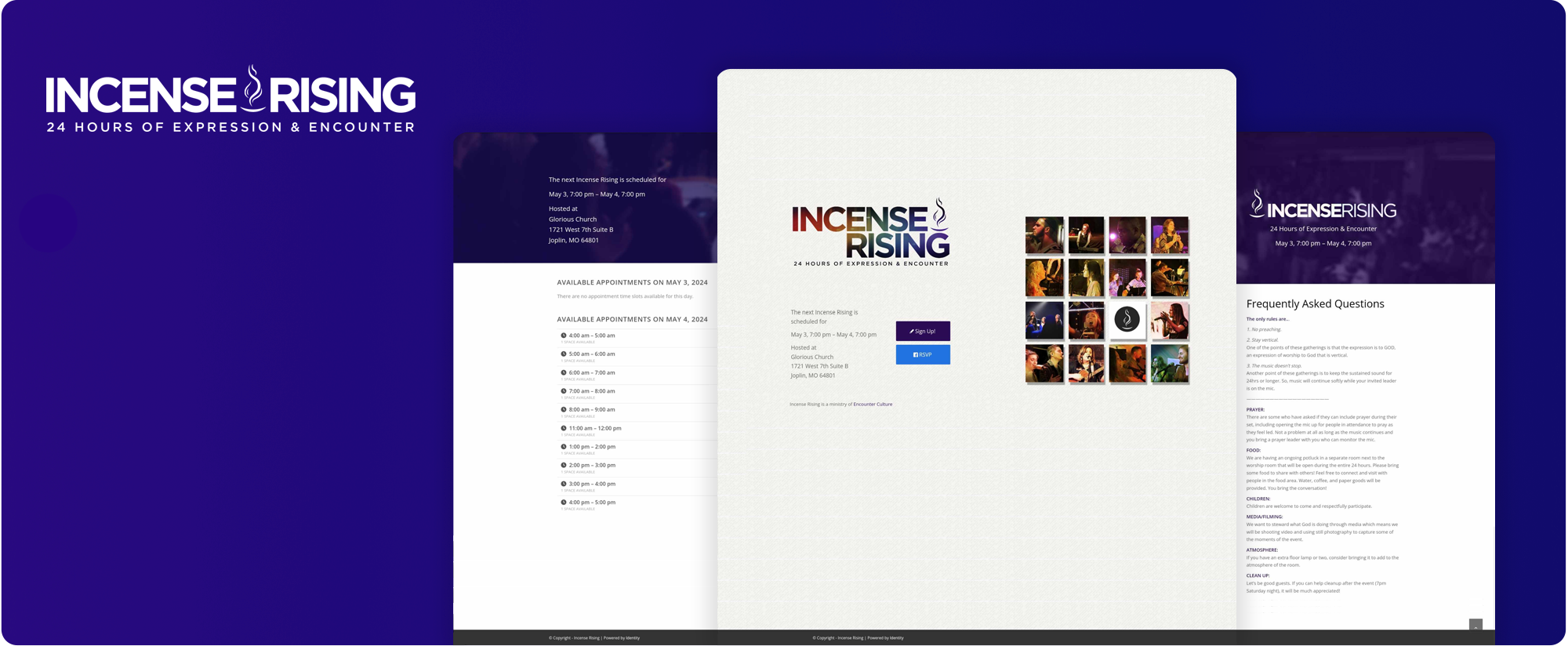This screenshot has height=646, width=1568.
Task: Open the blue-lit crowd thumbnail in third row
Action: [1044, 320]
